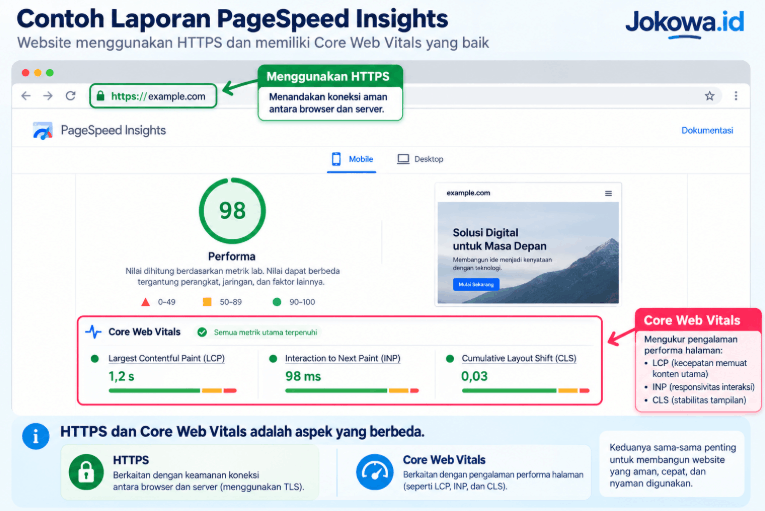Click the green dot next to CLS
Screen dimensions: 765x511
(450, 359)
